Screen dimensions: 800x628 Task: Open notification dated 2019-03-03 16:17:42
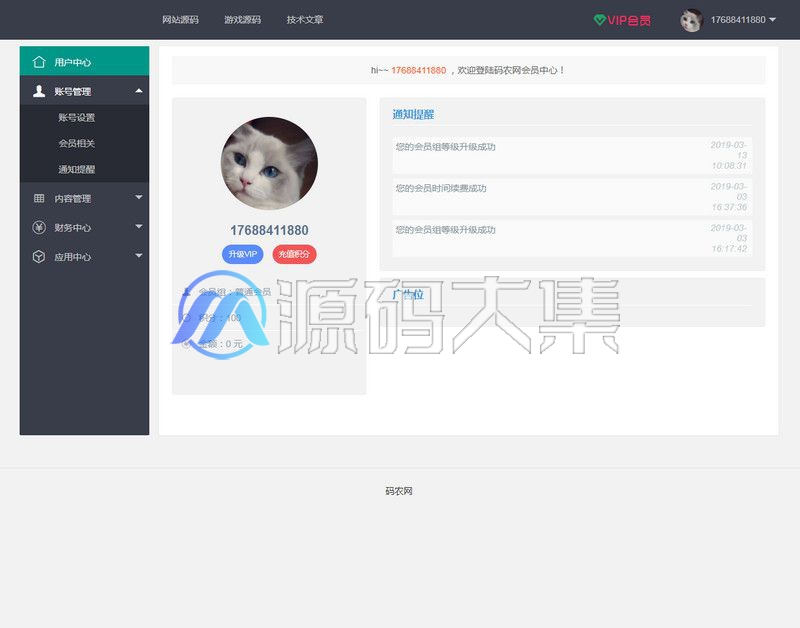pyautogui.click(x=572, y=238)
